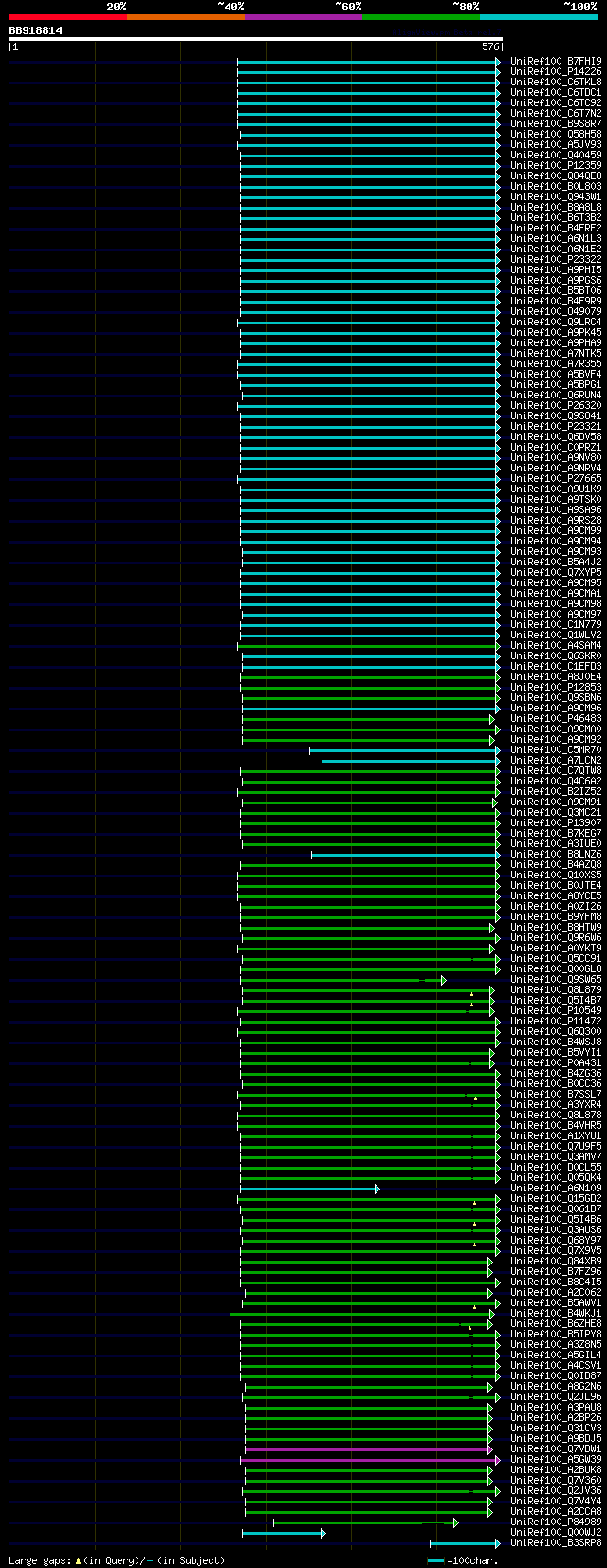The width and height of the screenshot is (607, 1568).
Task: Select the label UniRef100_A5JV93
Action: [x=556, y=144]
